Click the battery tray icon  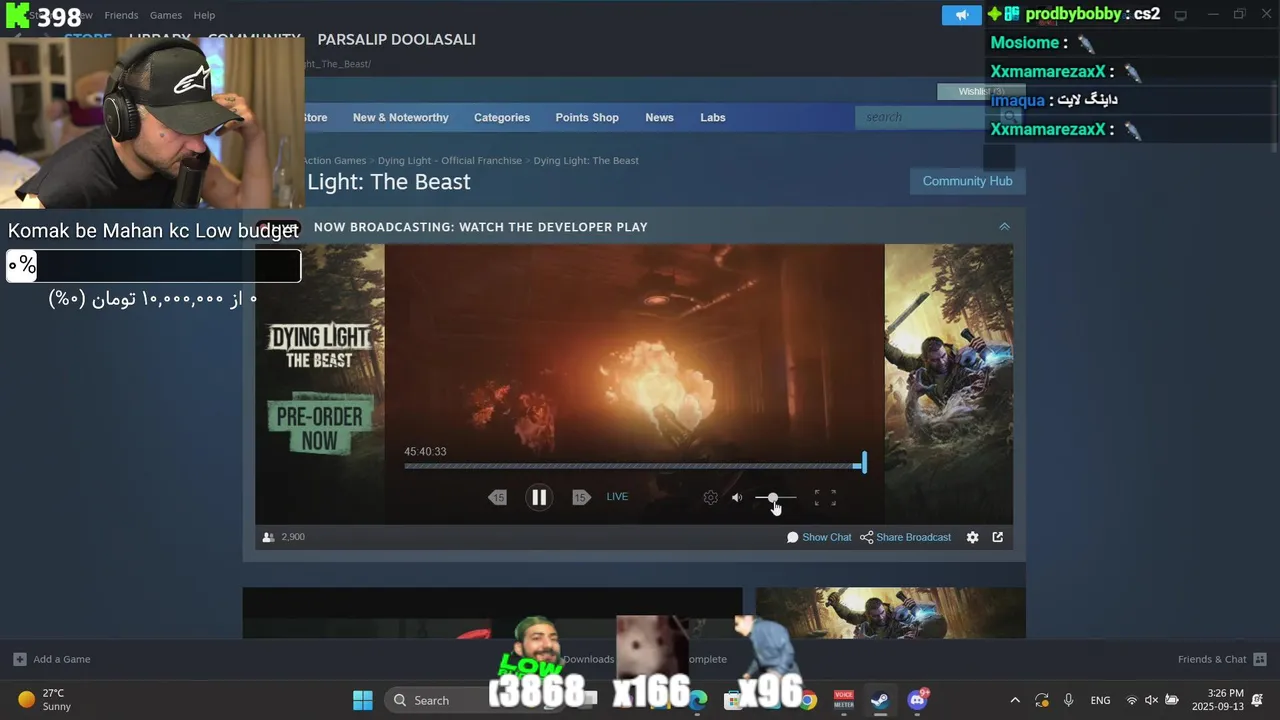(1171, 700)
